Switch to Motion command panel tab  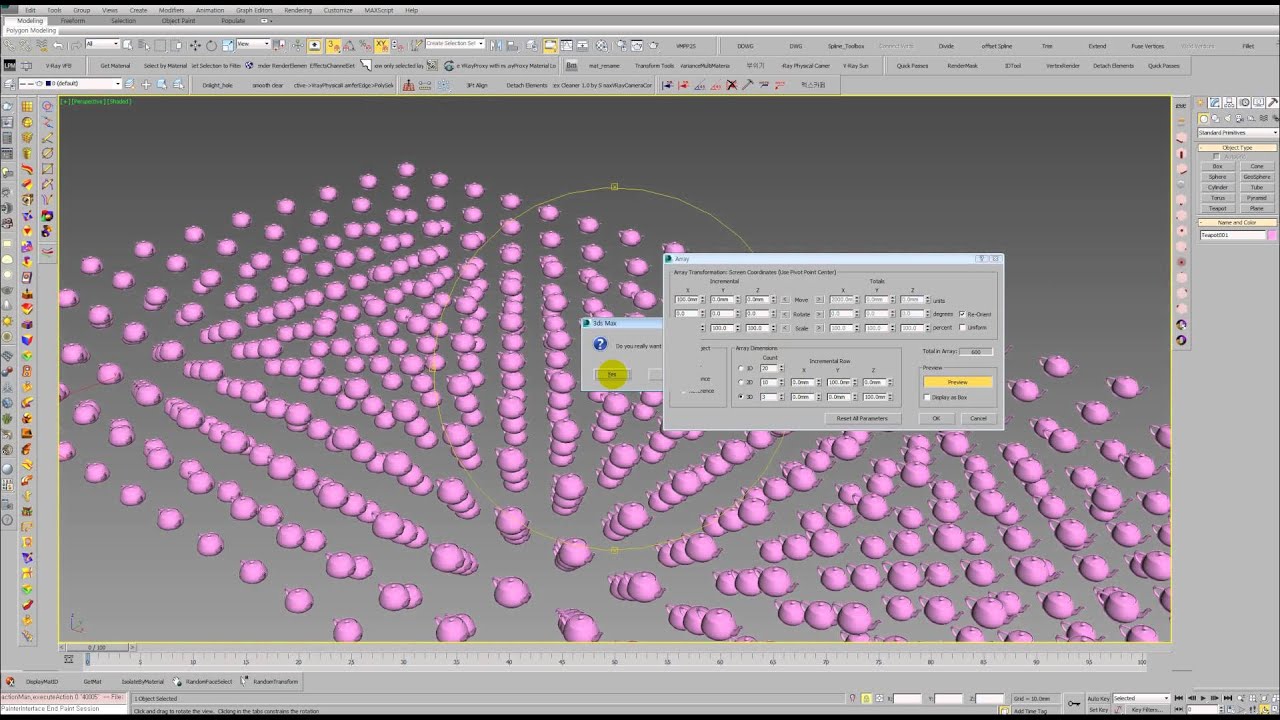[1244, 102]
